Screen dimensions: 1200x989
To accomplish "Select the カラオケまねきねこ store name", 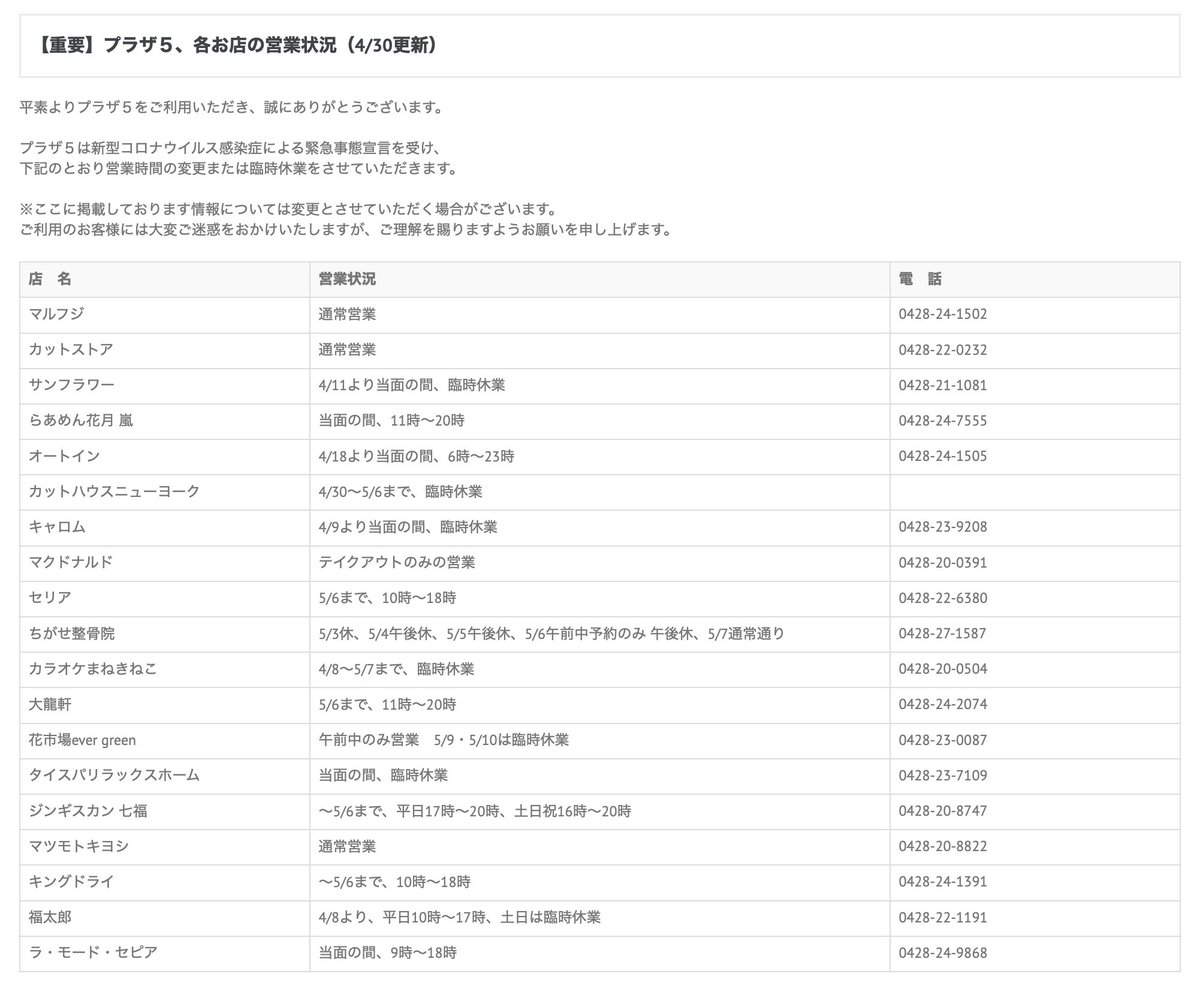I will (x=93, y=669).
